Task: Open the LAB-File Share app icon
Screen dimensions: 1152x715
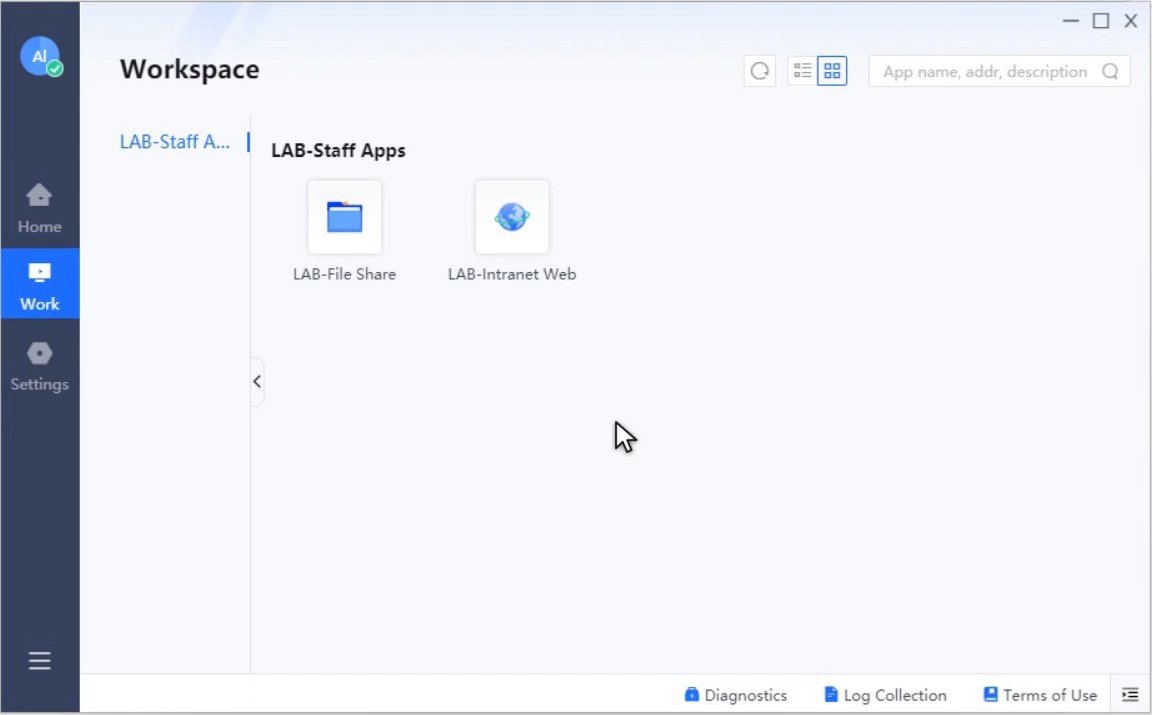Action: [x=345, y=217]
